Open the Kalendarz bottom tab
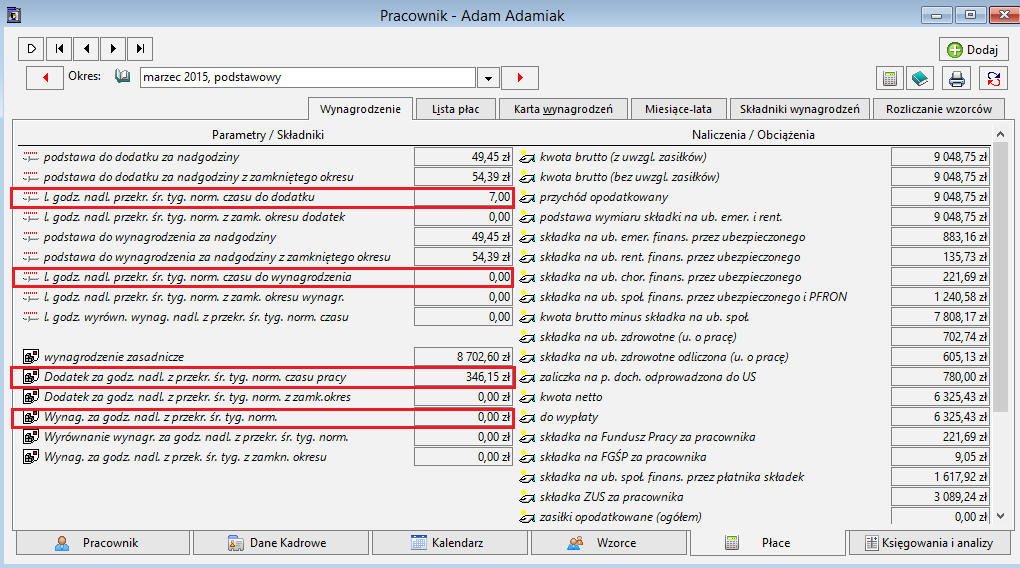This screenshot has height=568, width=1020. pos(450,543)
